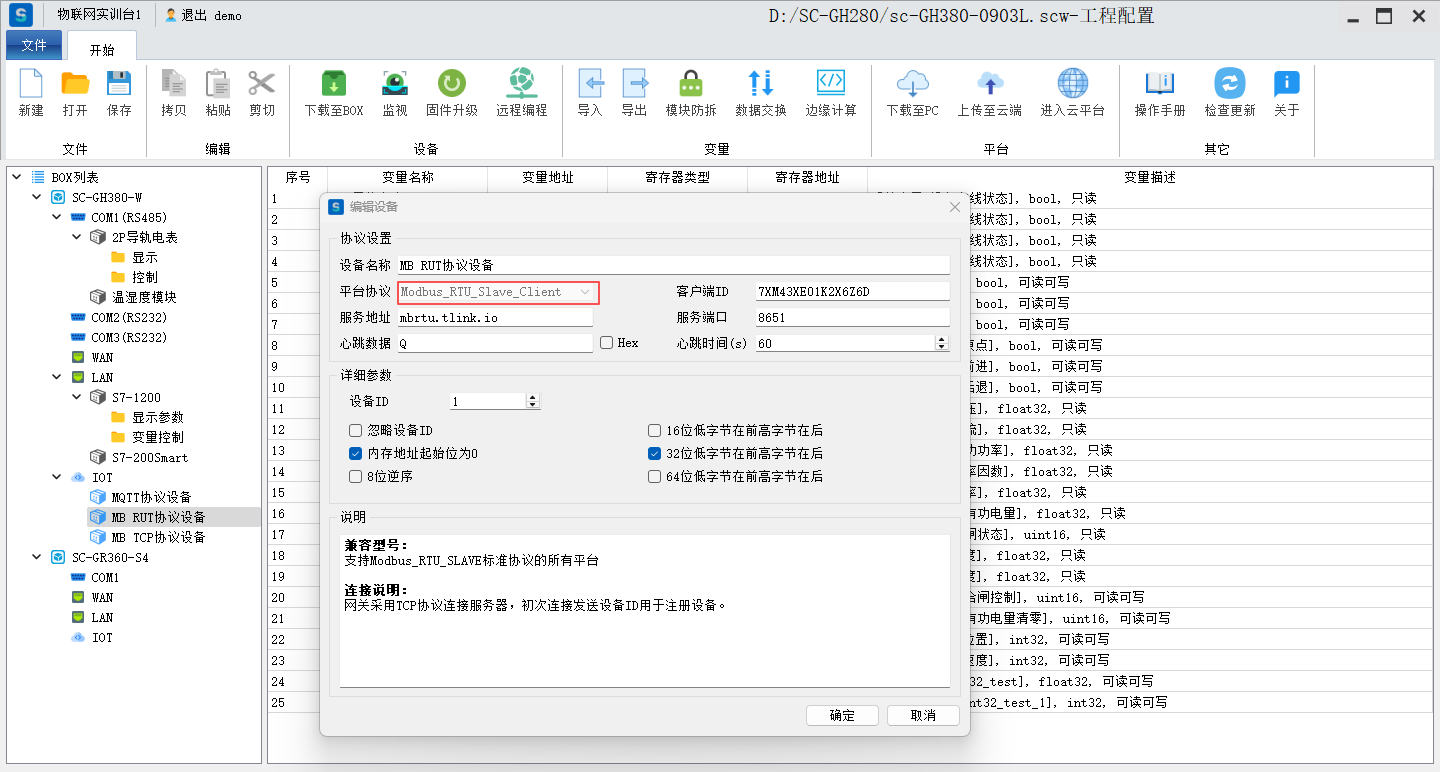Viewport: 1440px width, 772px height.
Task: Click the 服务地址 input field
Action: point(495,318)
